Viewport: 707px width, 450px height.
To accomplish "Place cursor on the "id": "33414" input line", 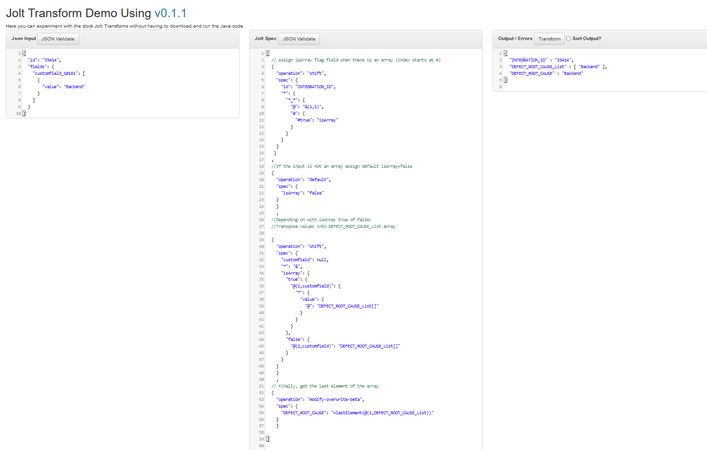I will coord(45,60).
